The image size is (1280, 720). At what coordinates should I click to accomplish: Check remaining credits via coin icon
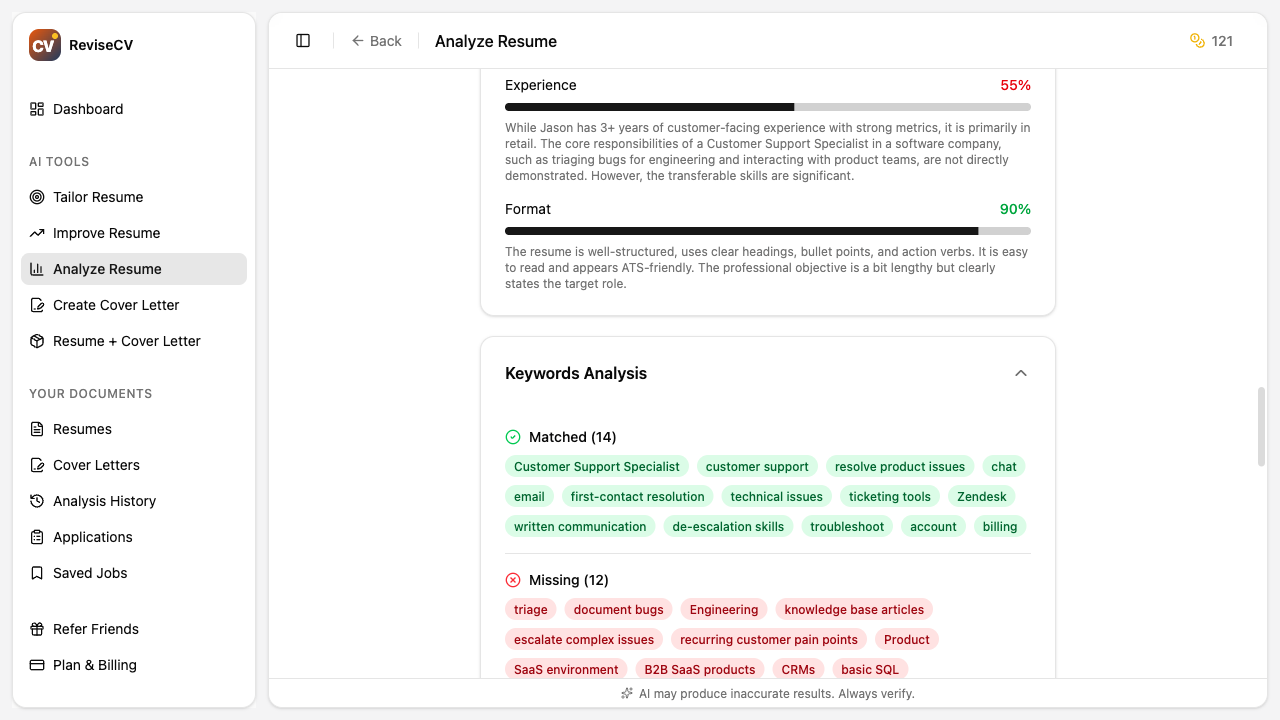coord(1197,41)
